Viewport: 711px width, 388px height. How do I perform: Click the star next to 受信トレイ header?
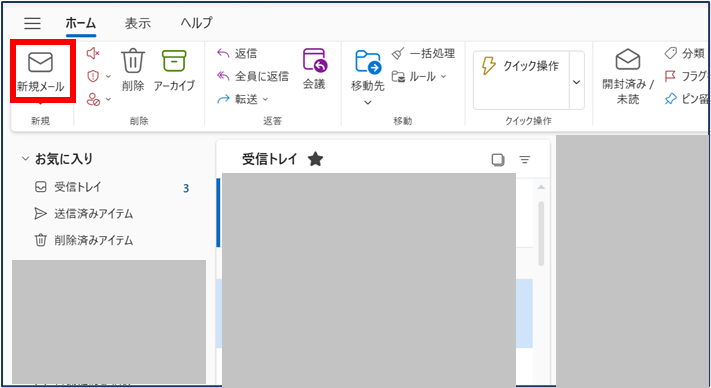[315, 159]
